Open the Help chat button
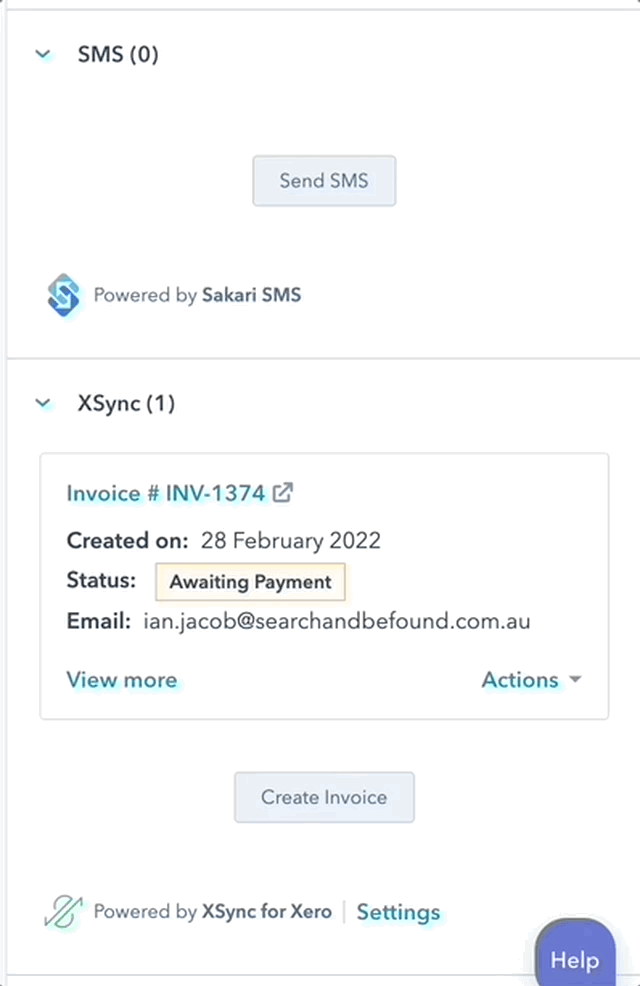The image size is (640, 986). click(x=575, y=960)
